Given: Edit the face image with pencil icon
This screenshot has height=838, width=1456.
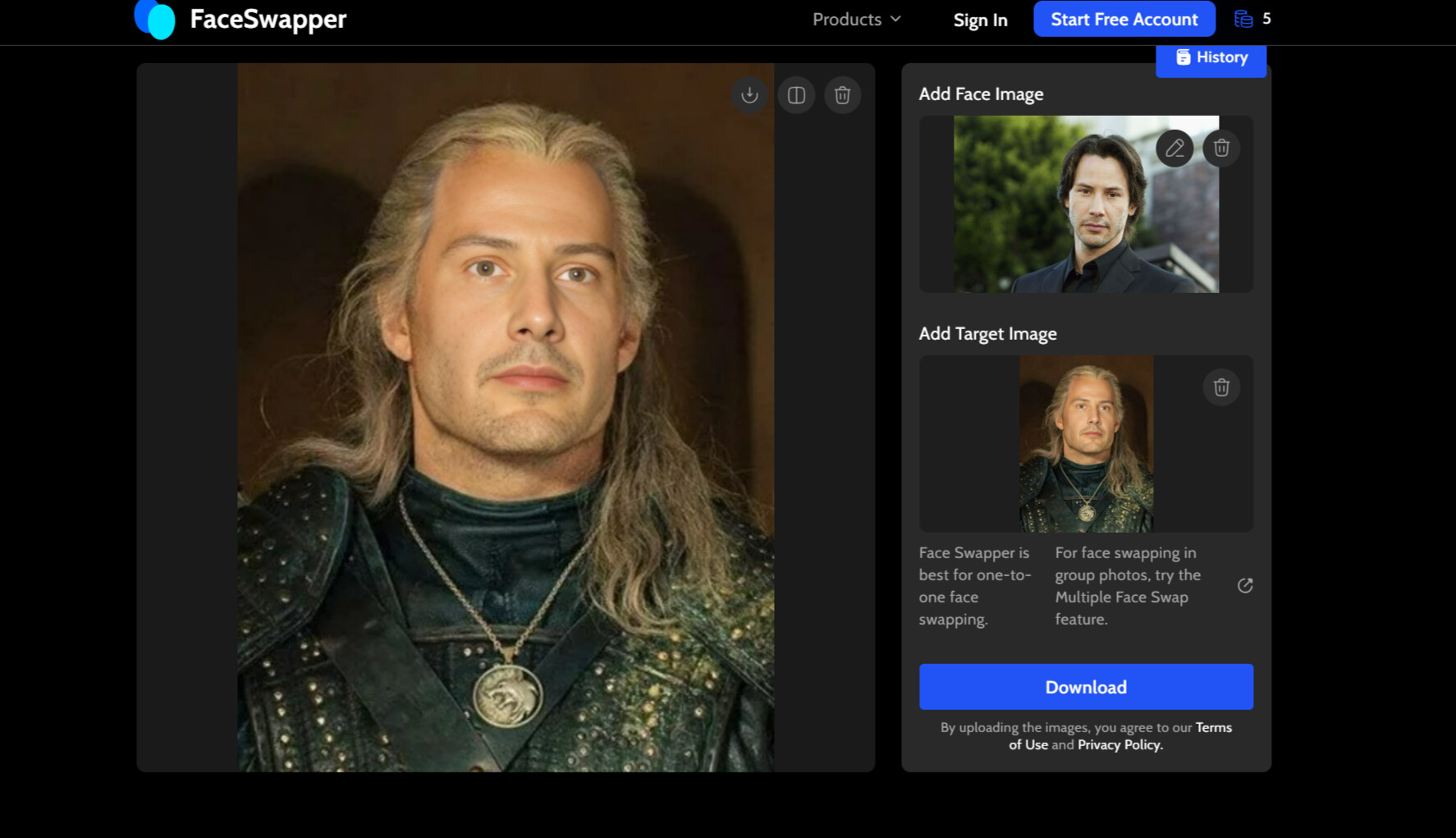Looking at the screenshot, I should click(1174, 149).
